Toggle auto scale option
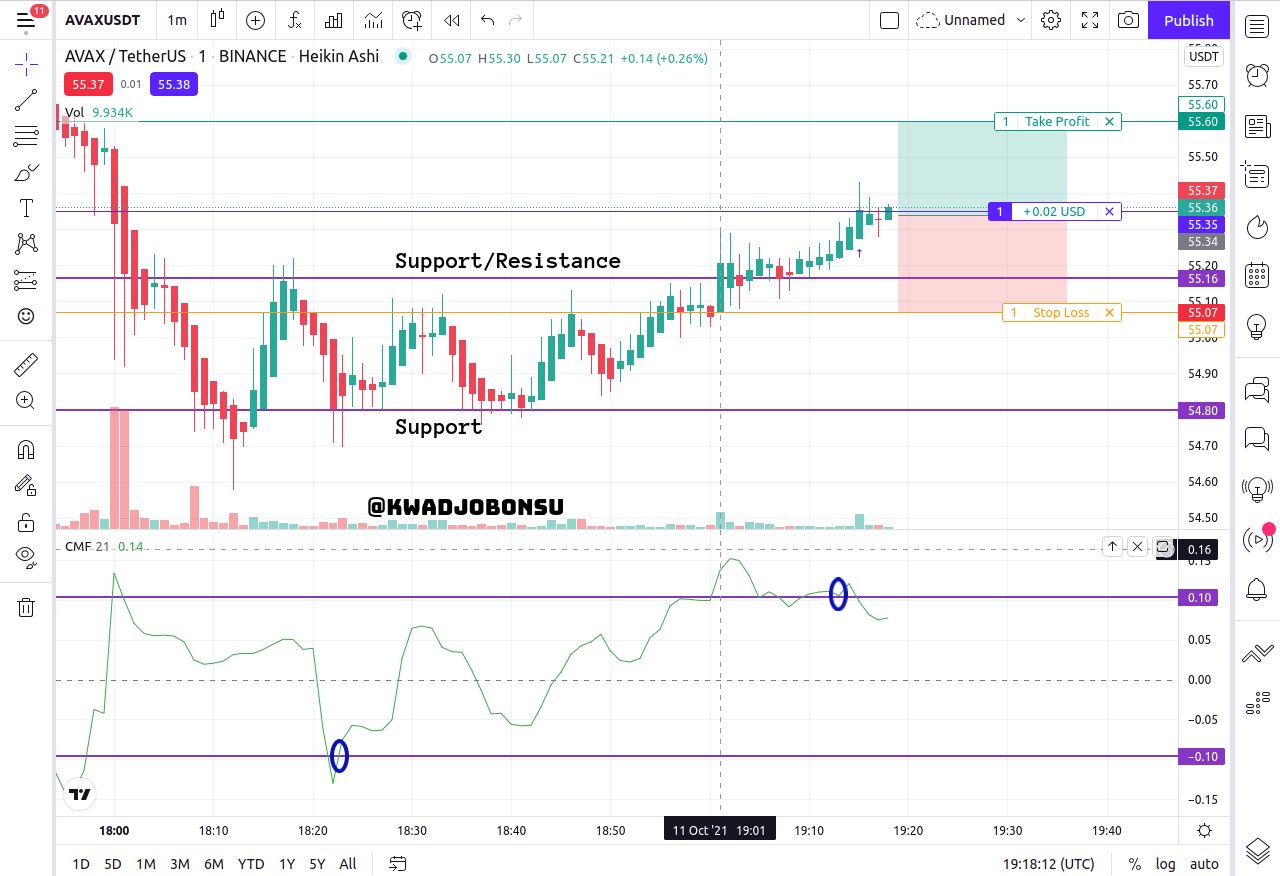Viewport: 1280px width, 876px height. click(x=1204, y=864)
